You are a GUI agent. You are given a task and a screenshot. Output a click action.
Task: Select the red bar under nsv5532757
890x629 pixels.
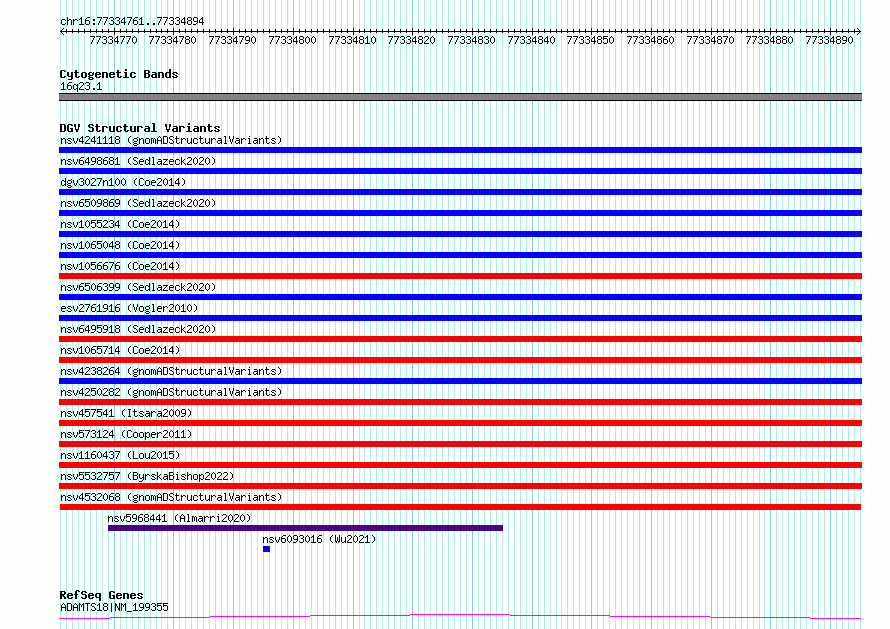point(460,486)
